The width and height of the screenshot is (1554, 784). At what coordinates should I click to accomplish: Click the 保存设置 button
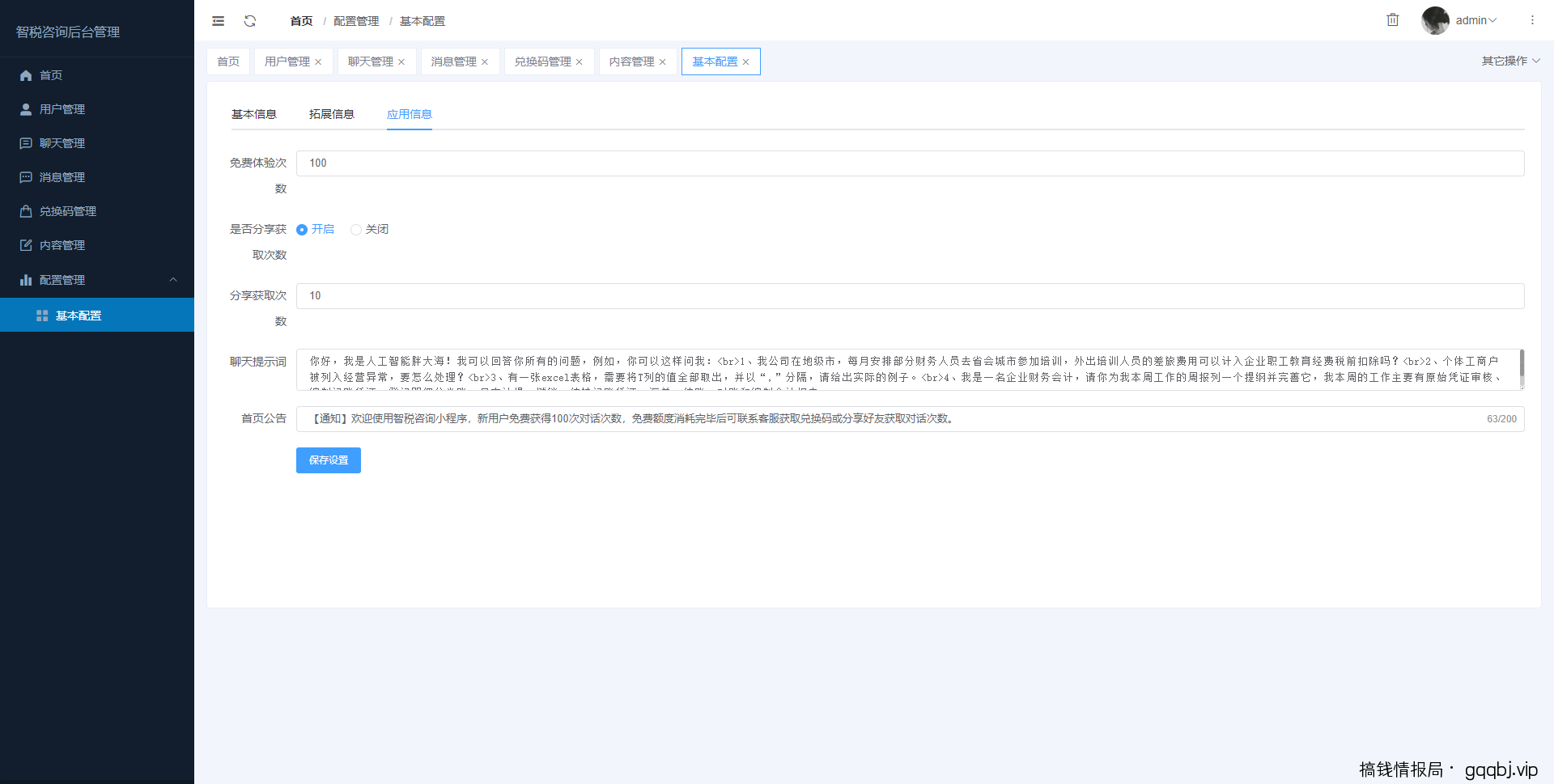point(329,460)
